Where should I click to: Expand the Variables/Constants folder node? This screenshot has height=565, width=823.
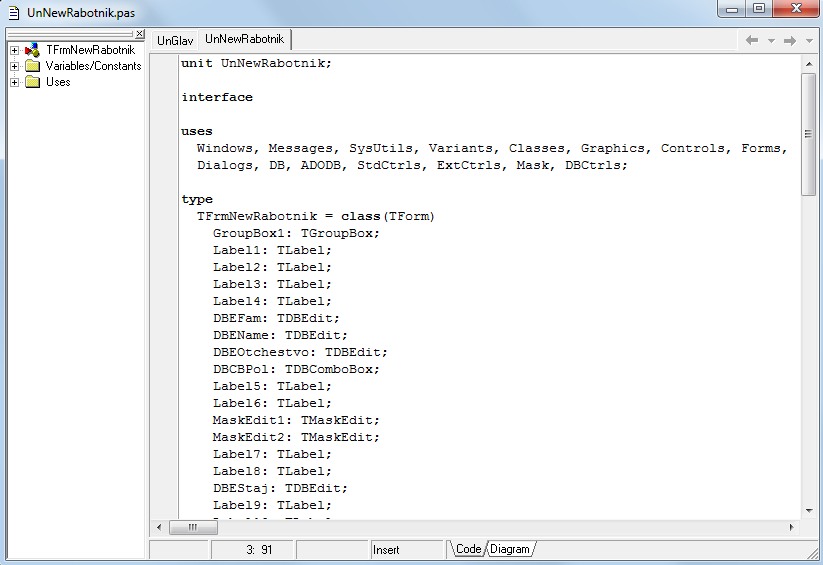coord(14,66)
